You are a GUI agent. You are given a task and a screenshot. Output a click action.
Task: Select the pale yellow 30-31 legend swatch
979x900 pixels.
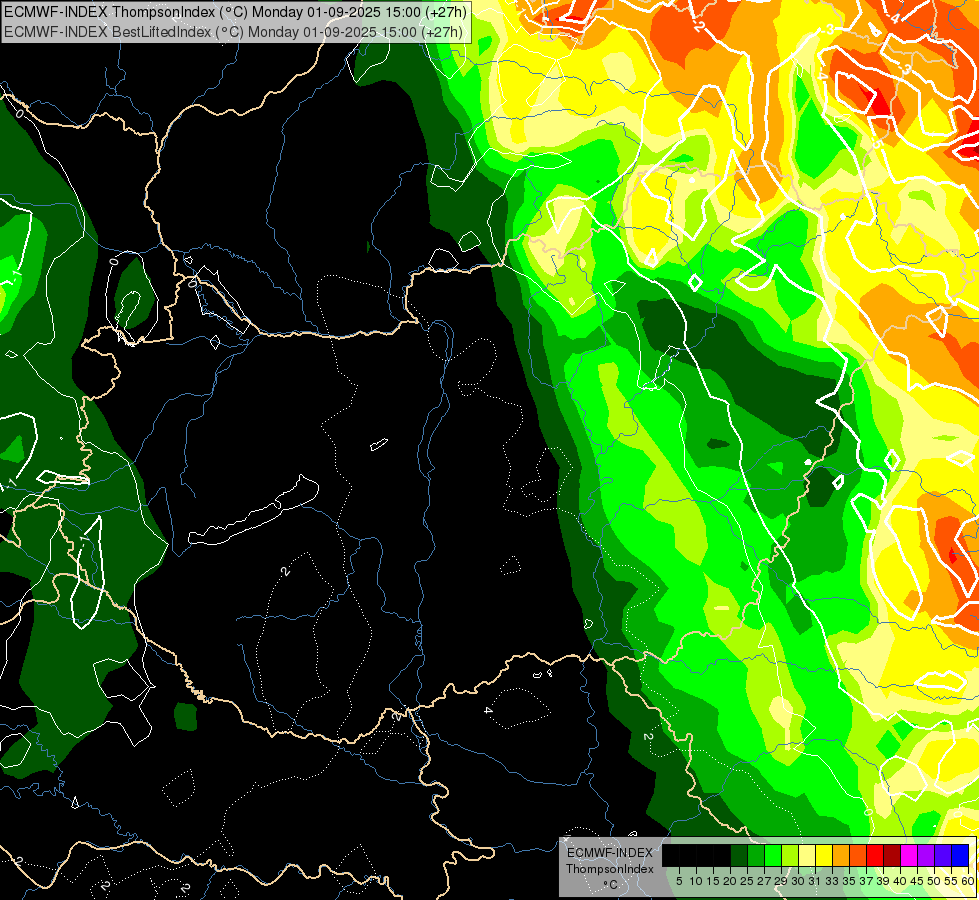pos(807,855)
